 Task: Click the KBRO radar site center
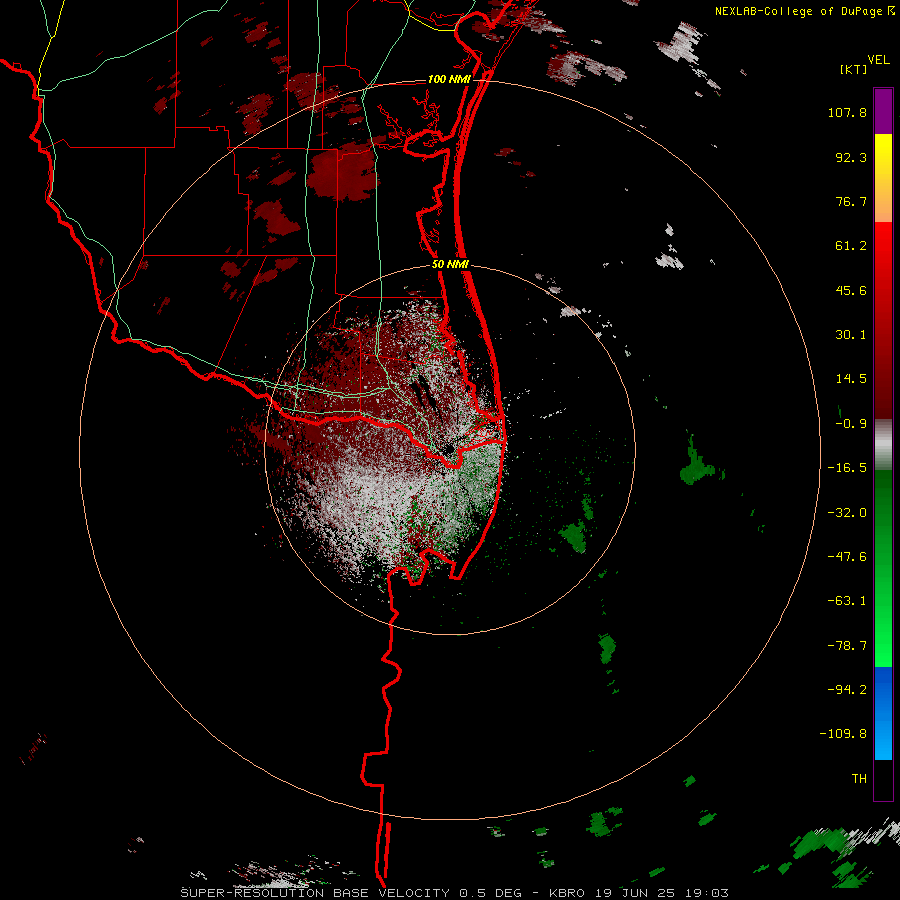point(449,447)
